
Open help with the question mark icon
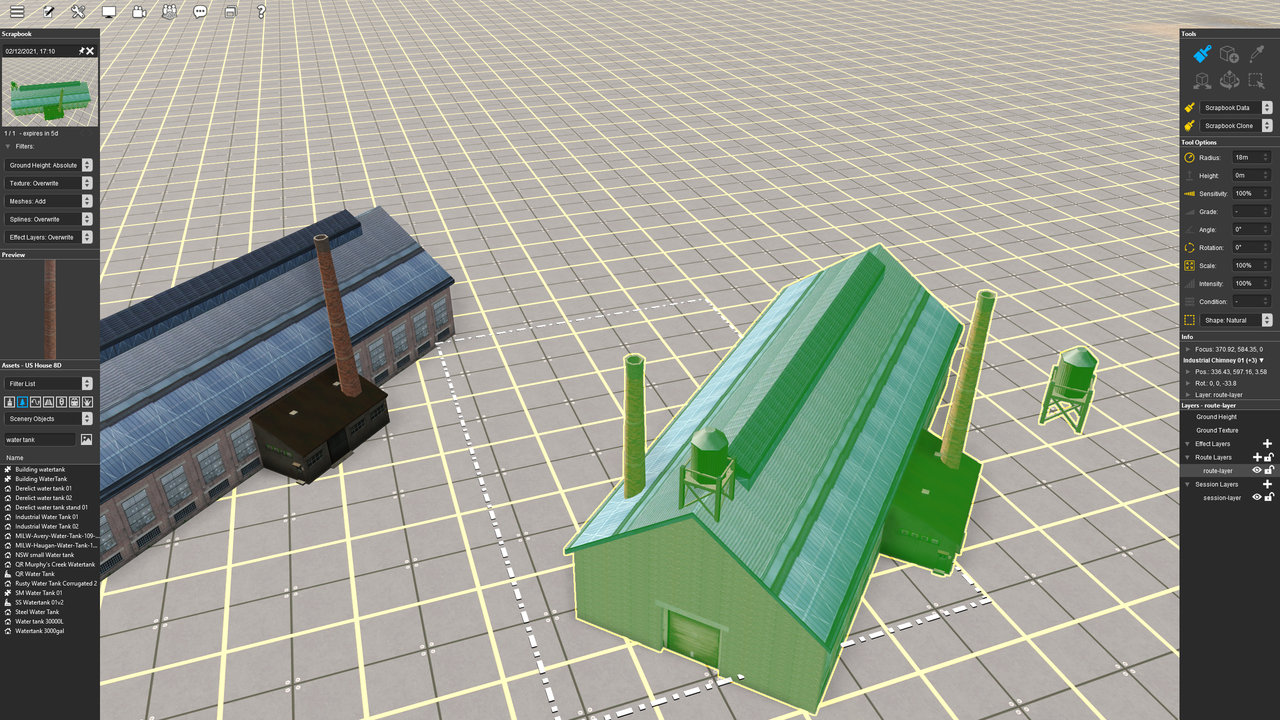tap(261, 12)
